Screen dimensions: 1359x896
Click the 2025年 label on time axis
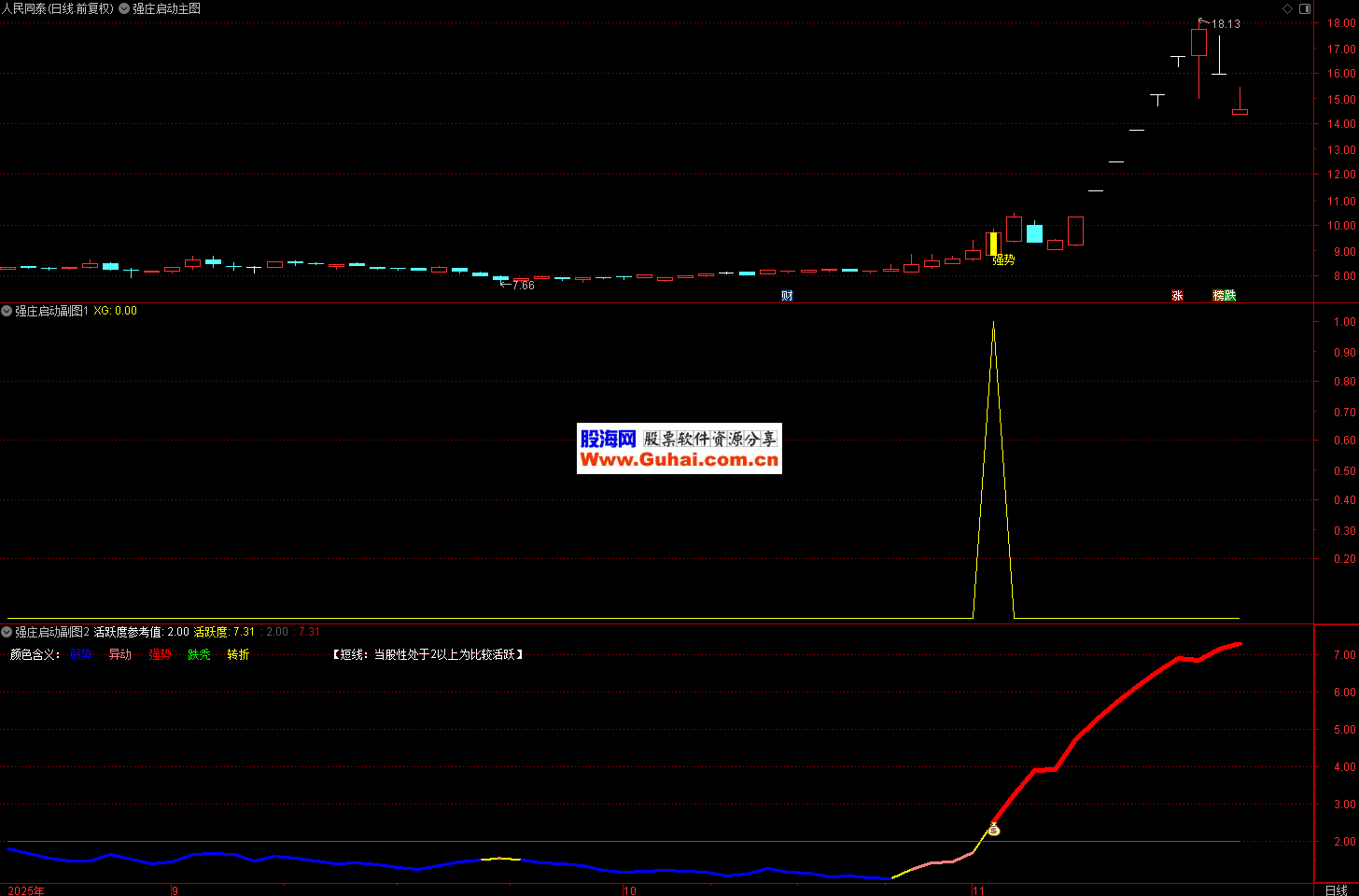pos(25,890)
